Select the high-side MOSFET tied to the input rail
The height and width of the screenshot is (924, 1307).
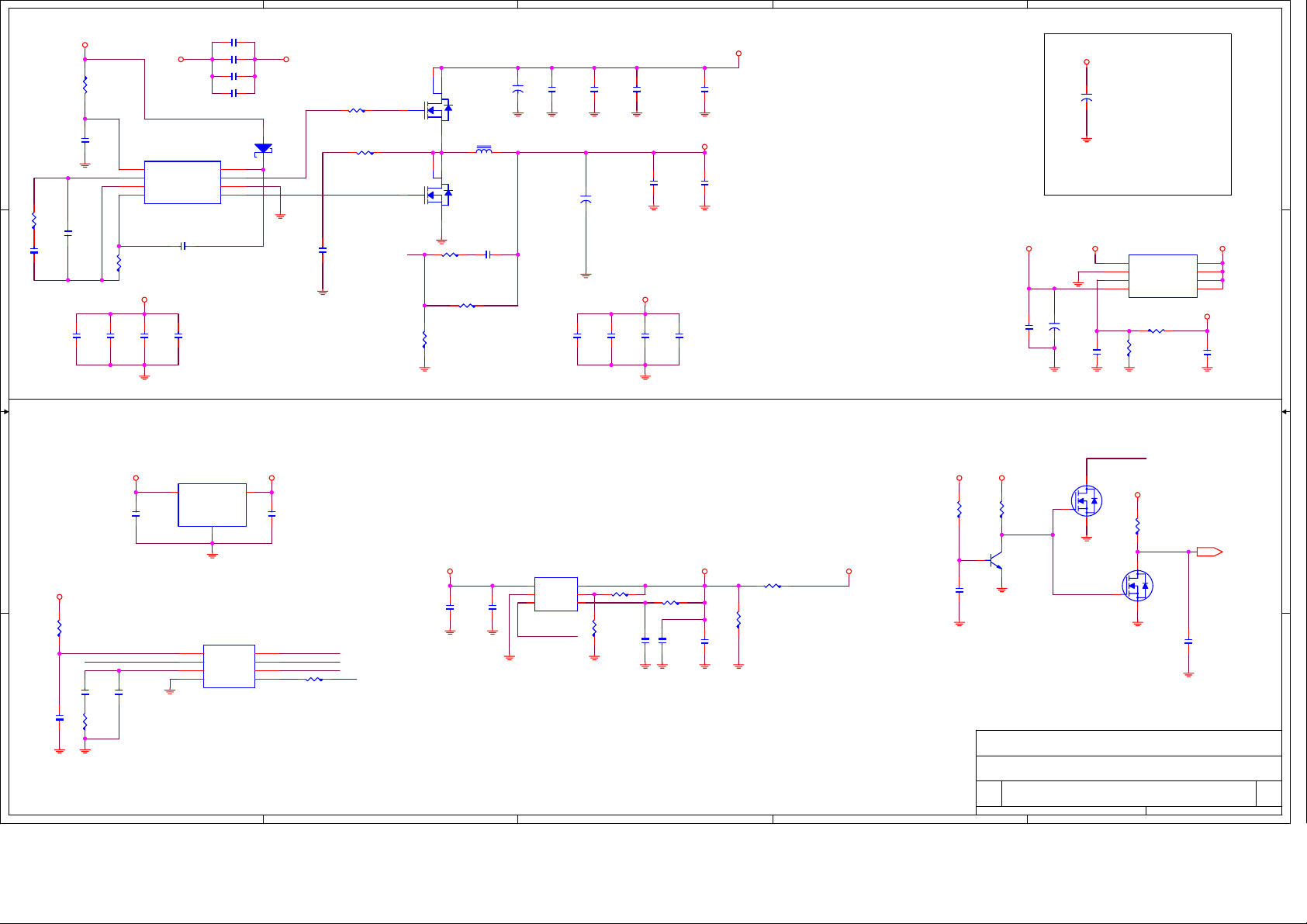point(437,109)
